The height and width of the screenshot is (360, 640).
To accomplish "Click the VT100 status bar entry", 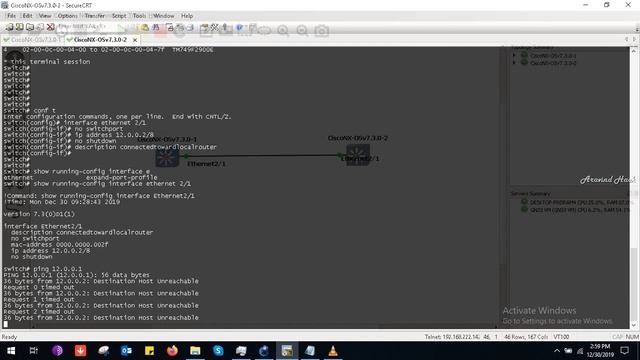I will point(561,337).
